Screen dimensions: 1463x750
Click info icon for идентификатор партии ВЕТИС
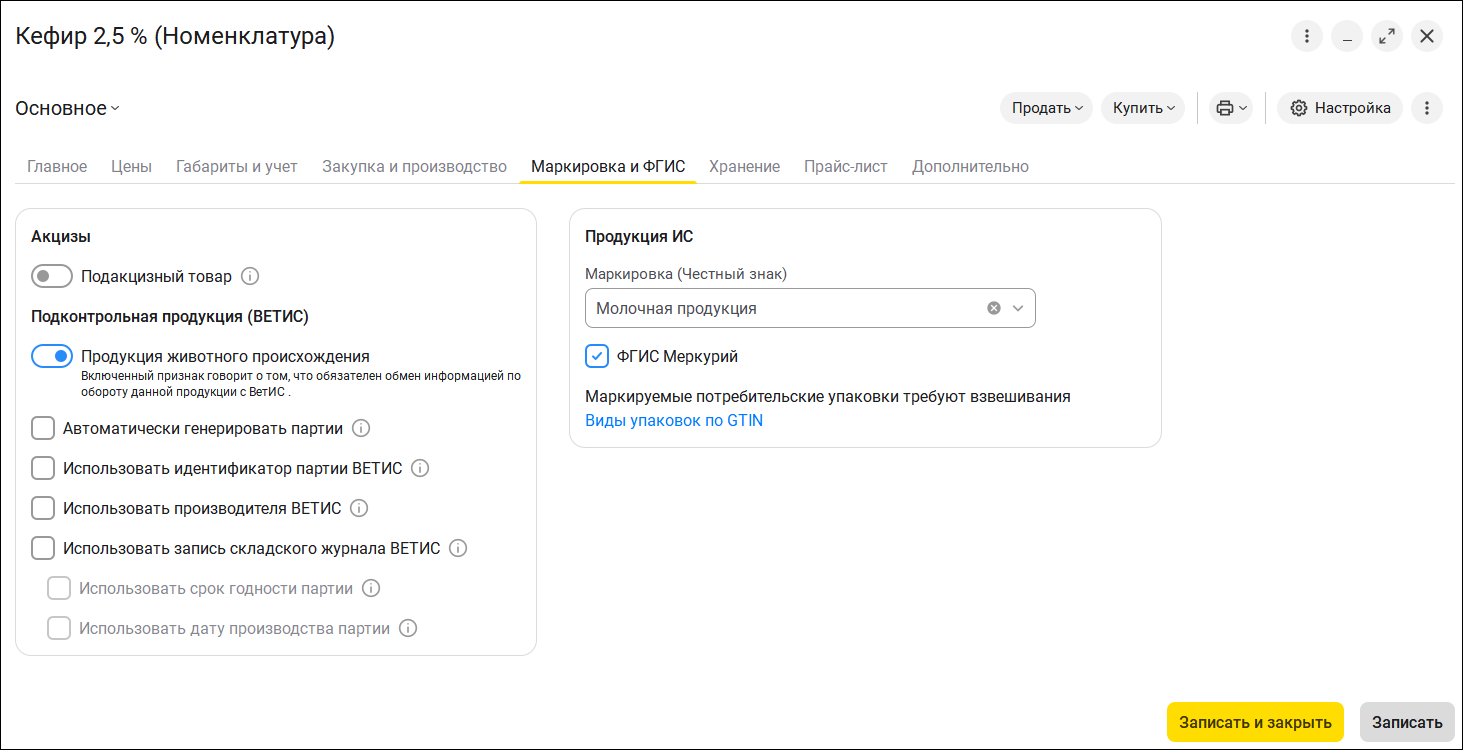420,468
